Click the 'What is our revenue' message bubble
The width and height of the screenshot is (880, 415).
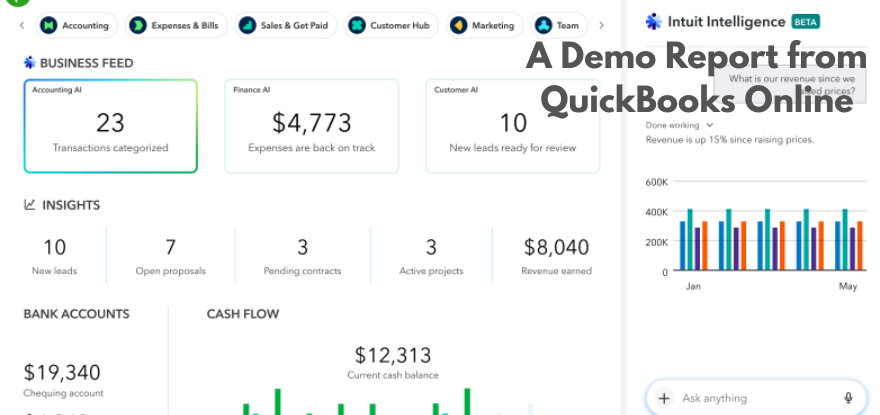click(x=791, y=85)
